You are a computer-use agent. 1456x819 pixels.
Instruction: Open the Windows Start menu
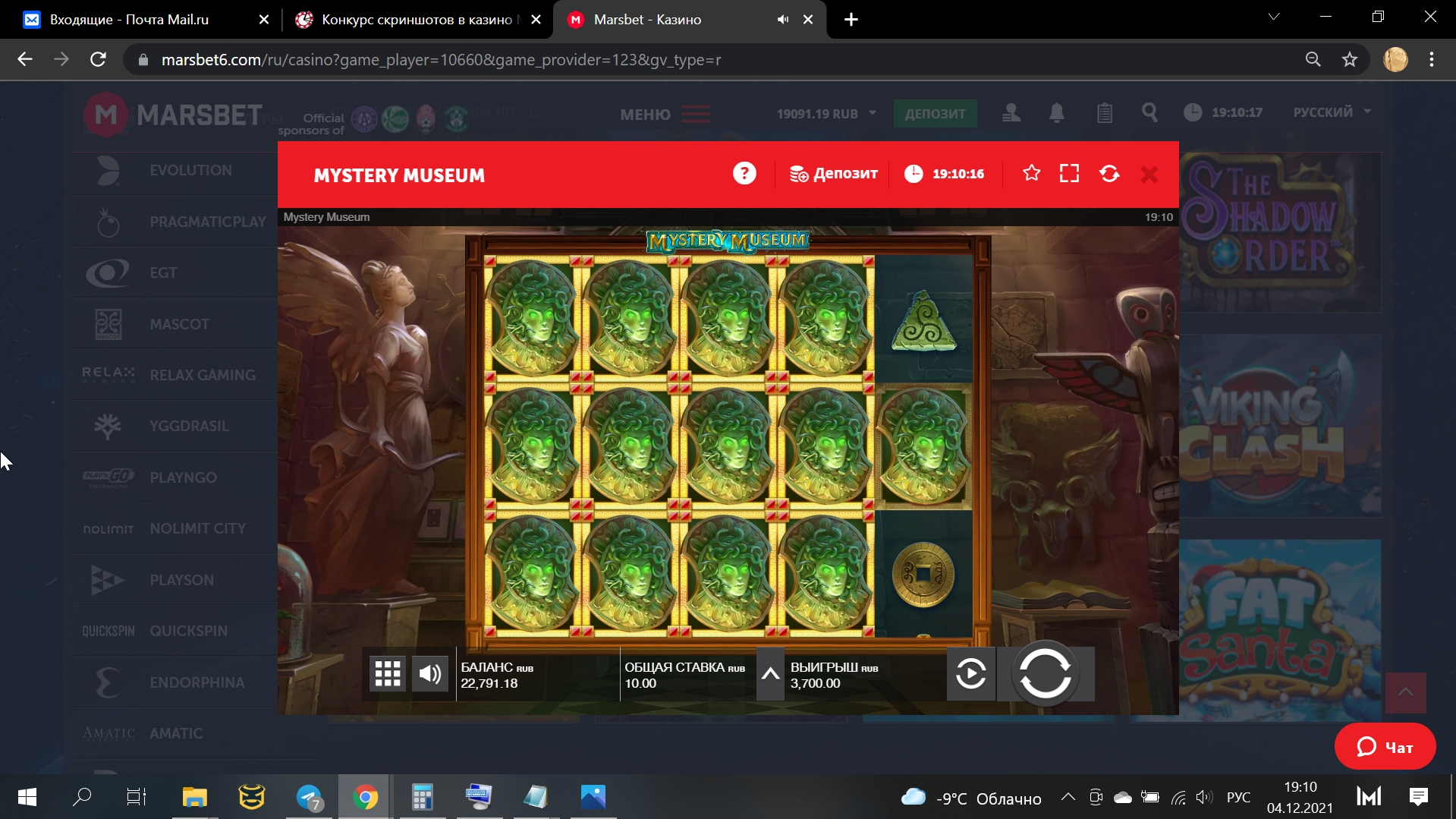(x=27, y=797)
